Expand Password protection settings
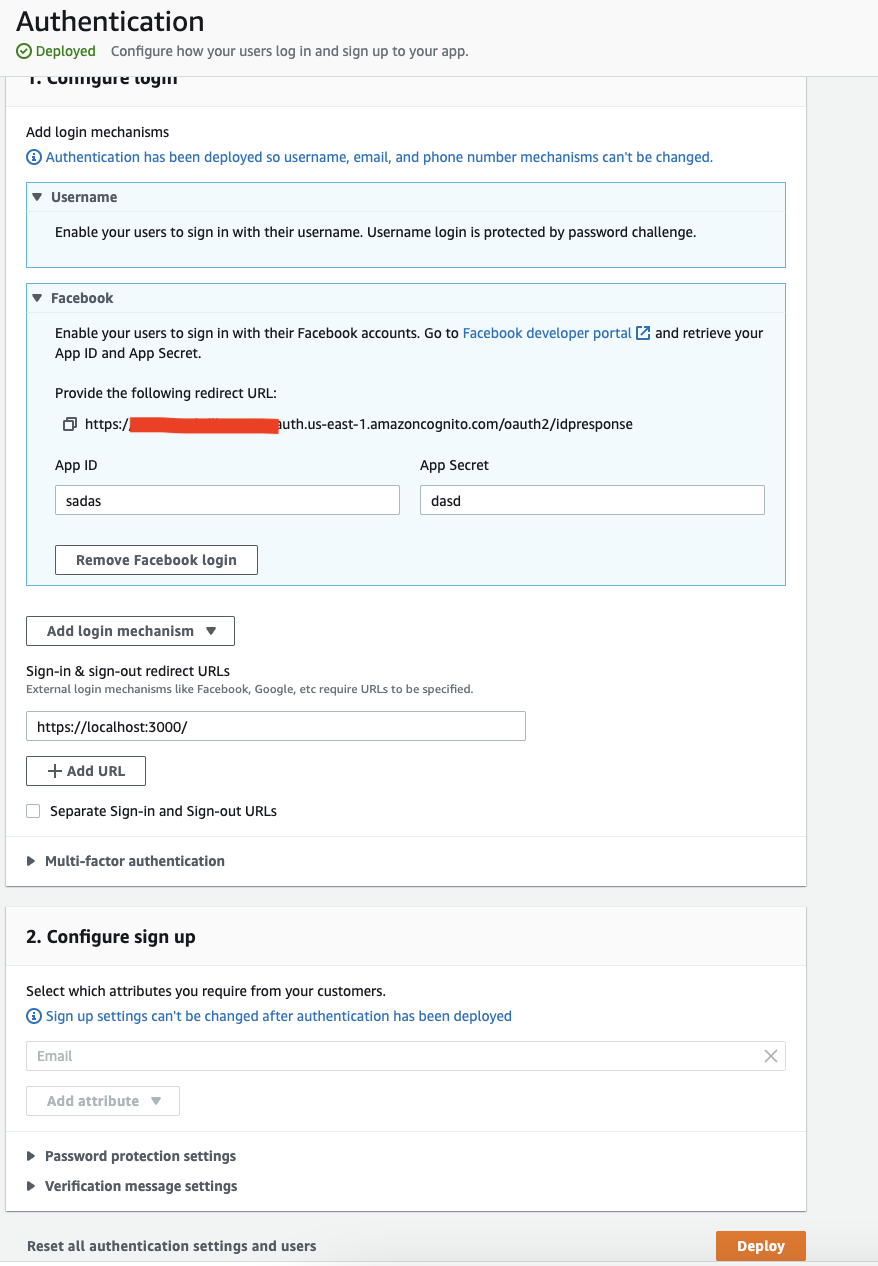878x1266 pixels. pos(33,1156)
